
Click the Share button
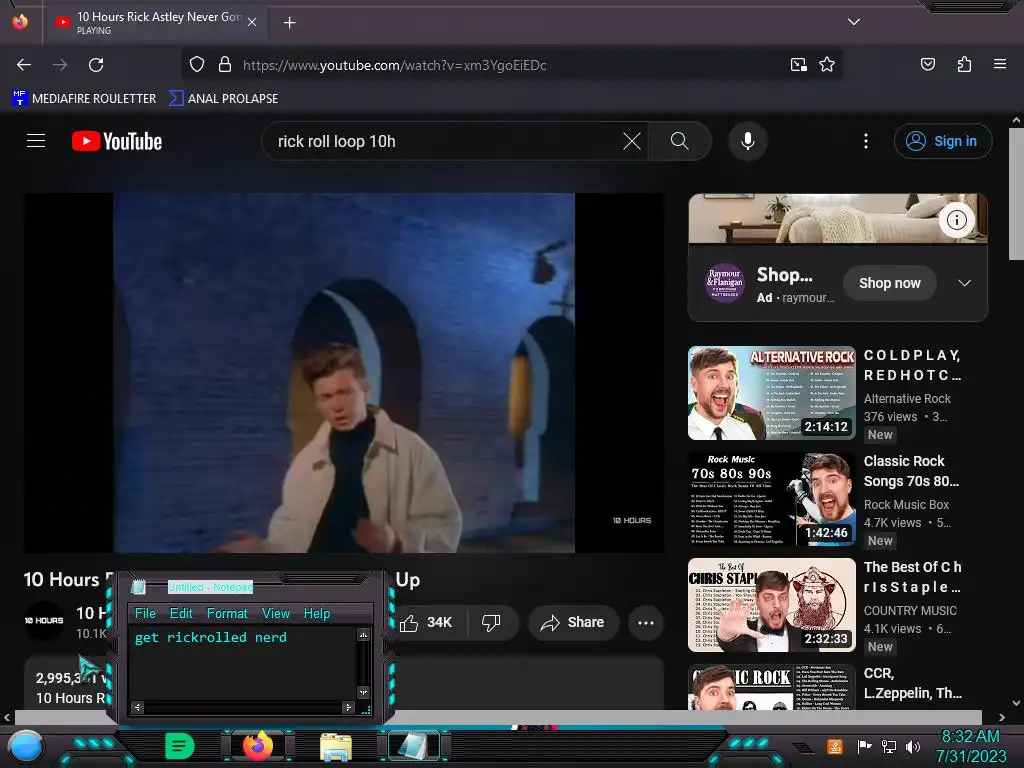point(573,622)
